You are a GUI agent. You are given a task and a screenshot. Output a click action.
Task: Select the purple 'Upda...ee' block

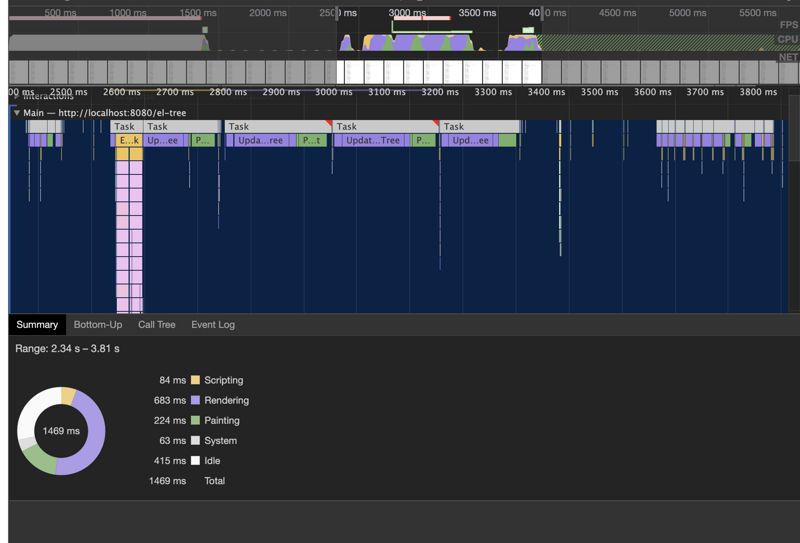pyautogui.click(x=260, y=141)
